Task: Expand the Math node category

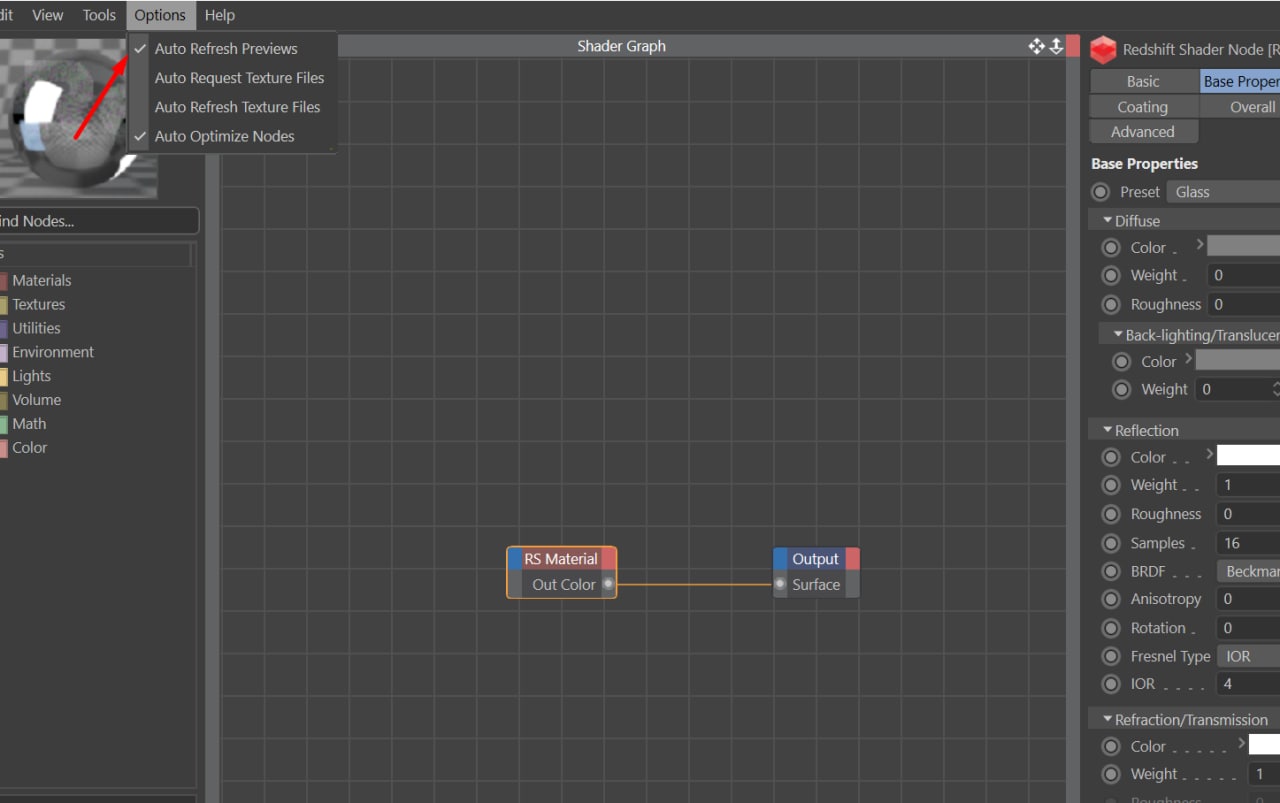Action: (29, 424)
